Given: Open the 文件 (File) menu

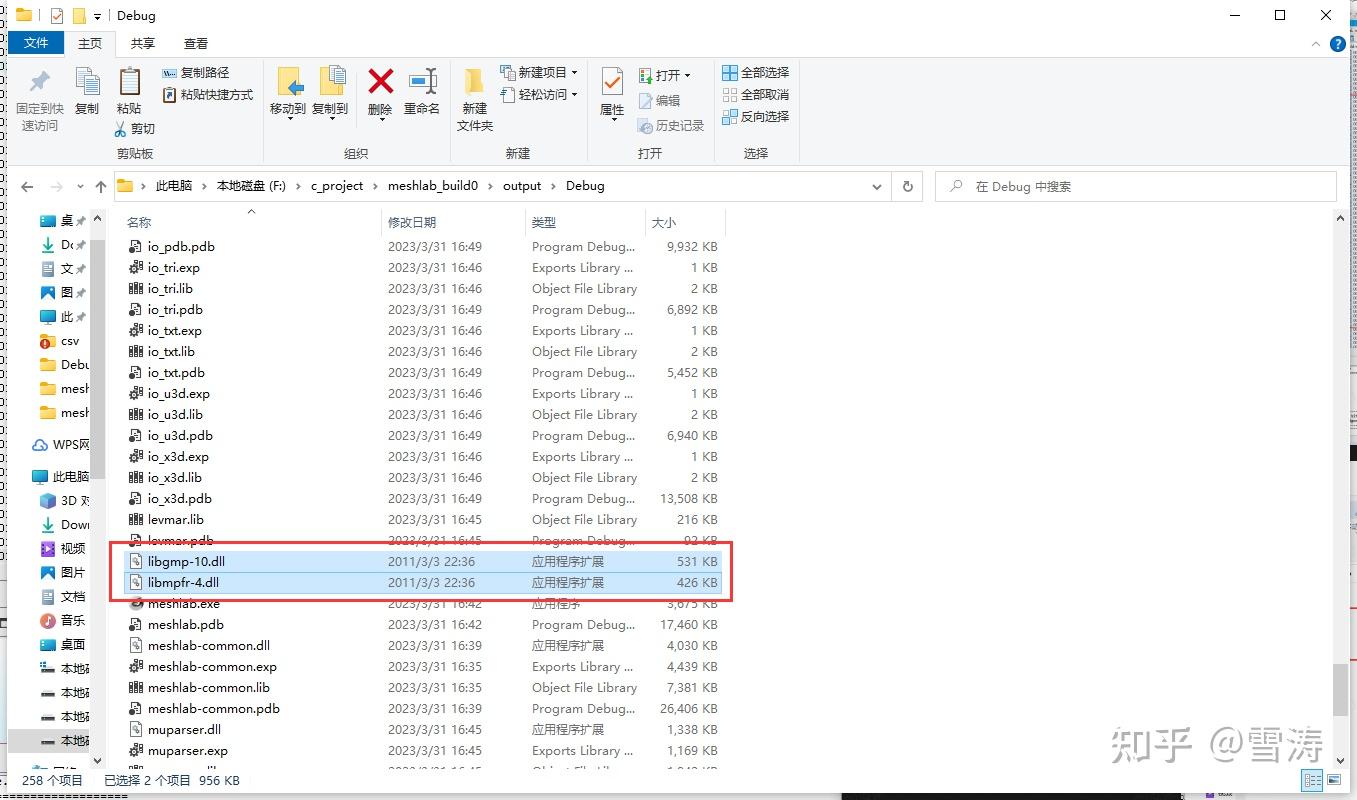Looking at the screenshot, I should click(x=36, y=43).
